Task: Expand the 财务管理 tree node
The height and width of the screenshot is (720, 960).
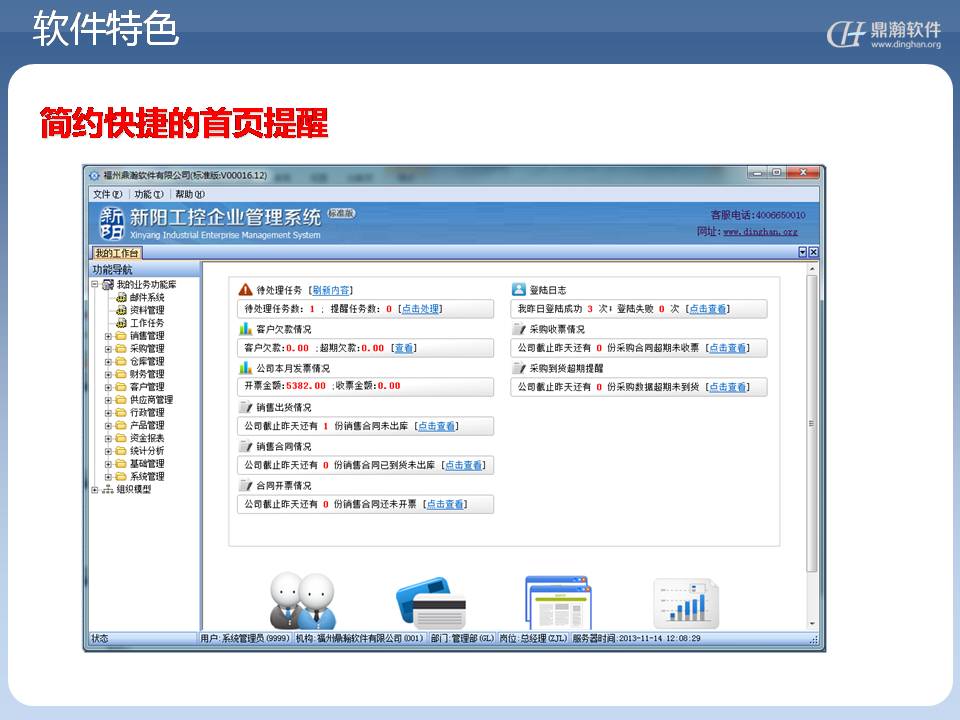Action: click(108, 375)
